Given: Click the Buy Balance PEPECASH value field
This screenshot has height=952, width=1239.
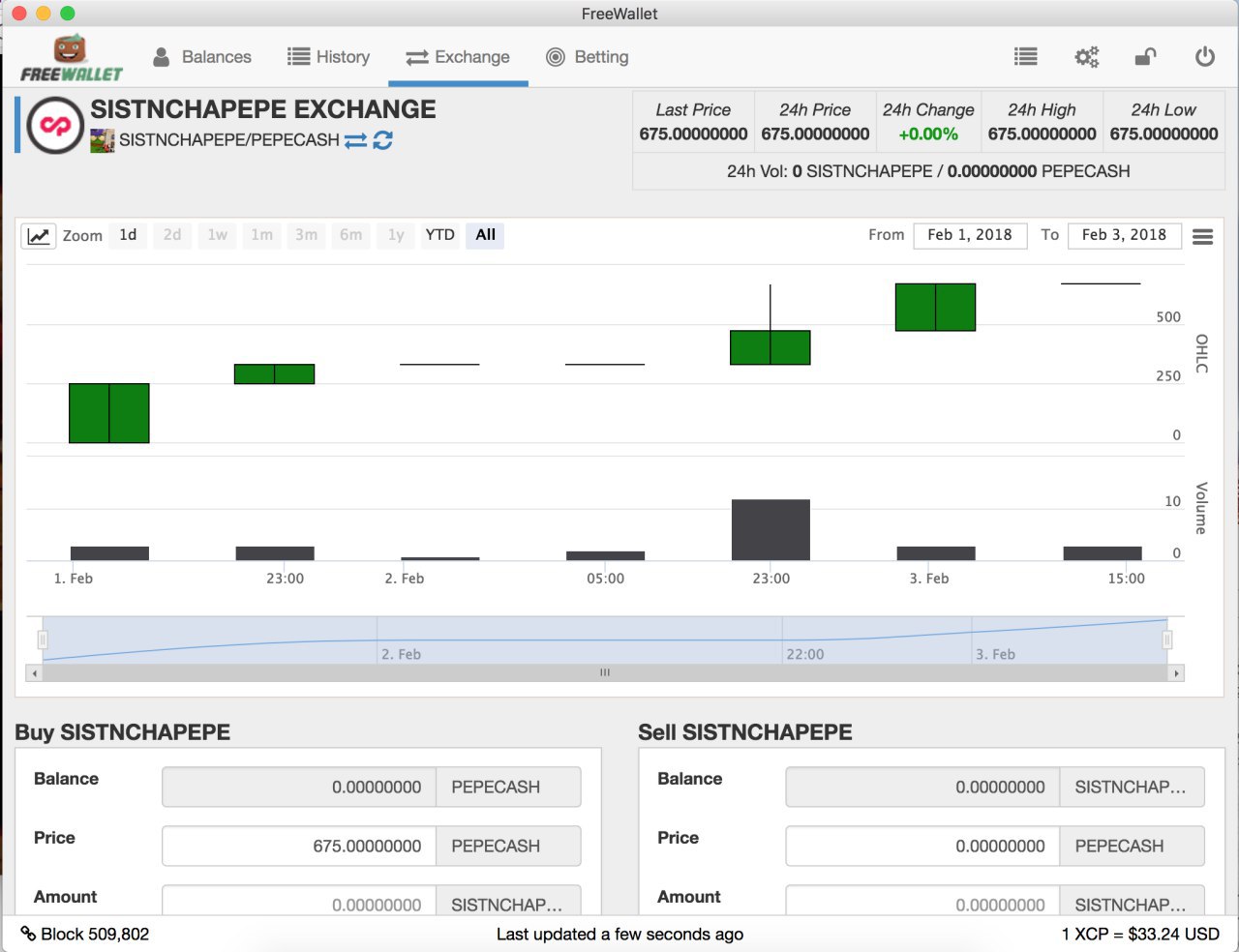Looking at the screenshot, I should 299,787.
